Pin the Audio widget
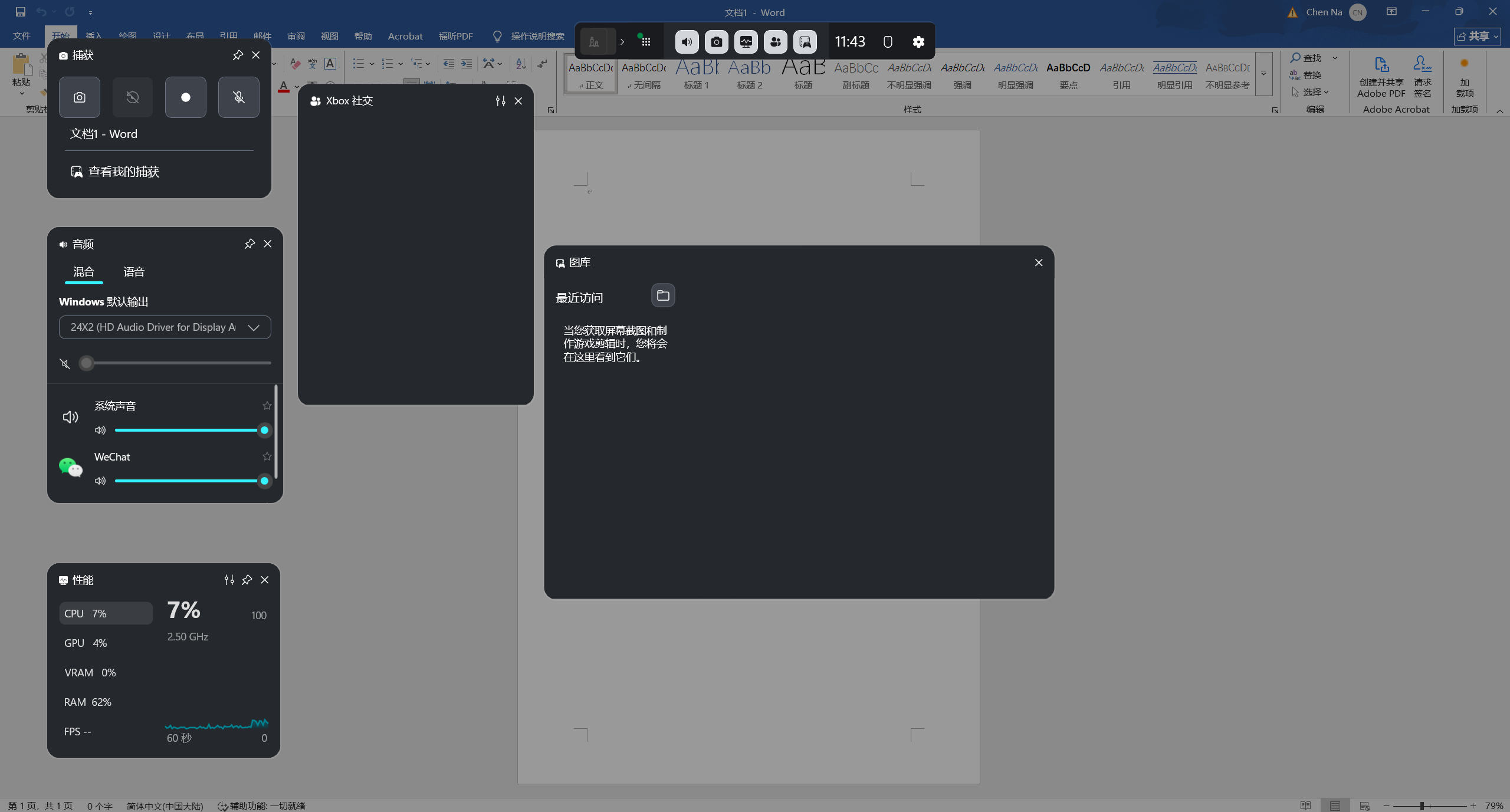The width and height of the screenshot is (1510, 812). (250, 244)
